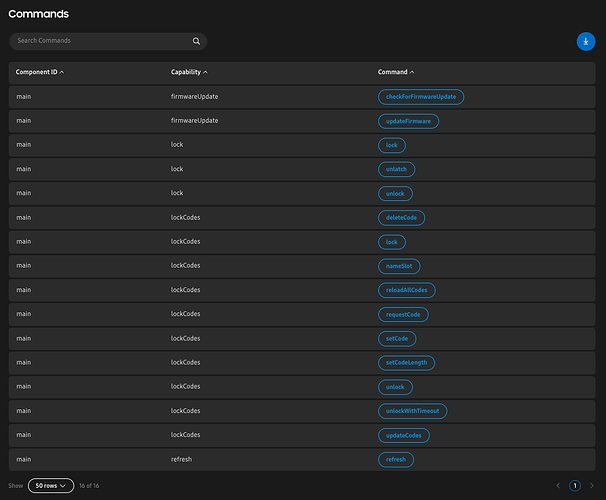
Task: Click the setCode command
Action: (x=397, y=339)
